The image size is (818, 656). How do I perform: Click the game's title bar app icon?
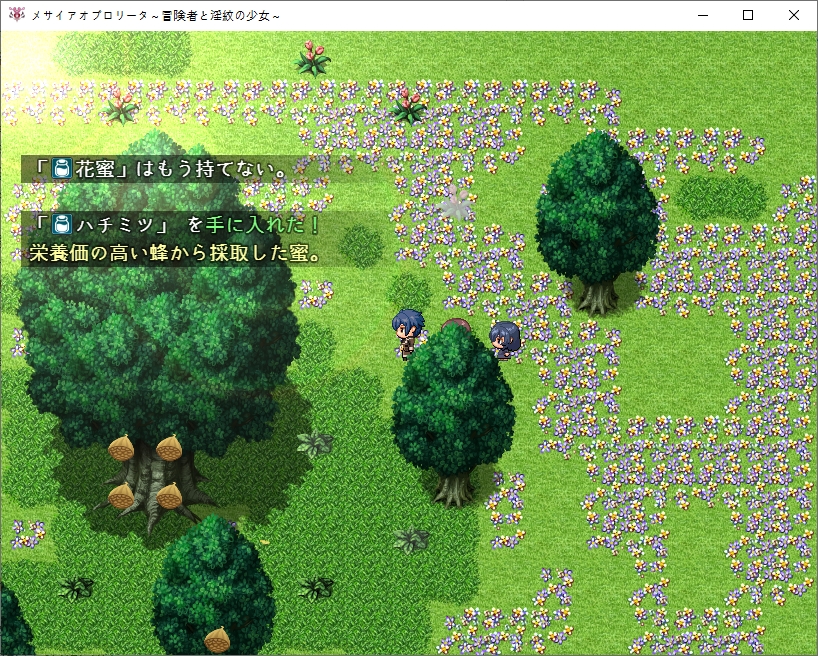tap(16, 15)
